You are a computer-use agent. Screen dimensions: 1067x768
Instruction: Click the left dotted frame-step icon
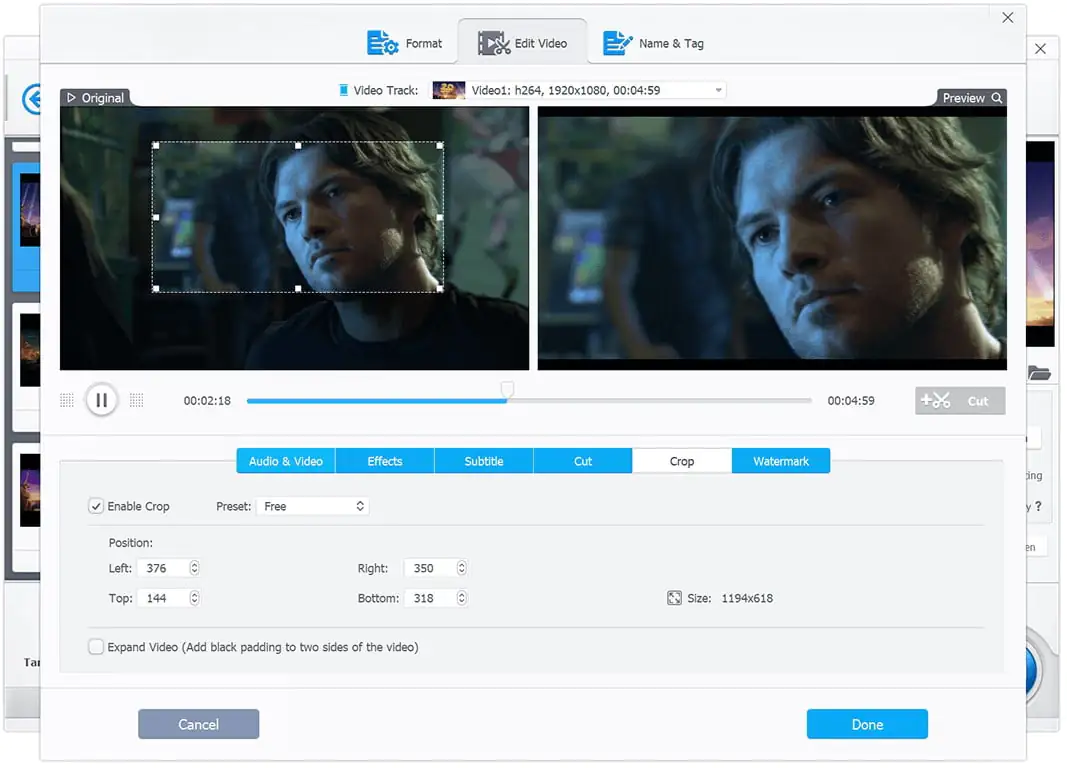point(67,401)
